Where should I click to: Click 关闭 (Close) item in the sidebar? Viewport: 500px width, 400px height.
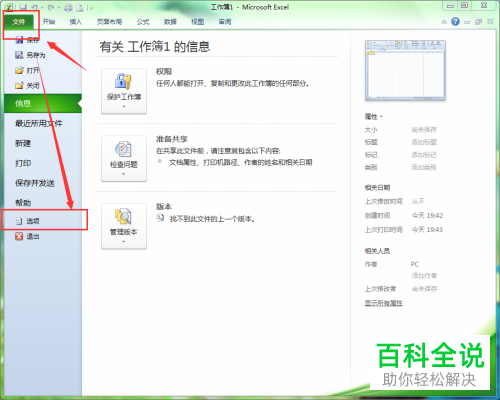click(x=27, y=86)
